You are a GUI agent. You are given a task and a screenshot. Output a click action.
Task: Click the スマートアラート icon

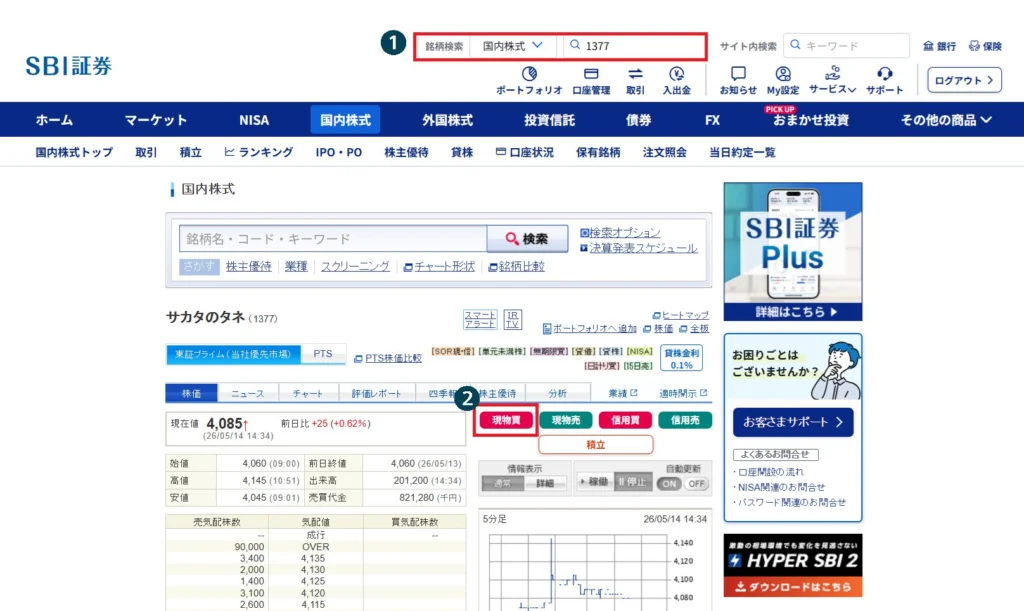coord(480,319)
